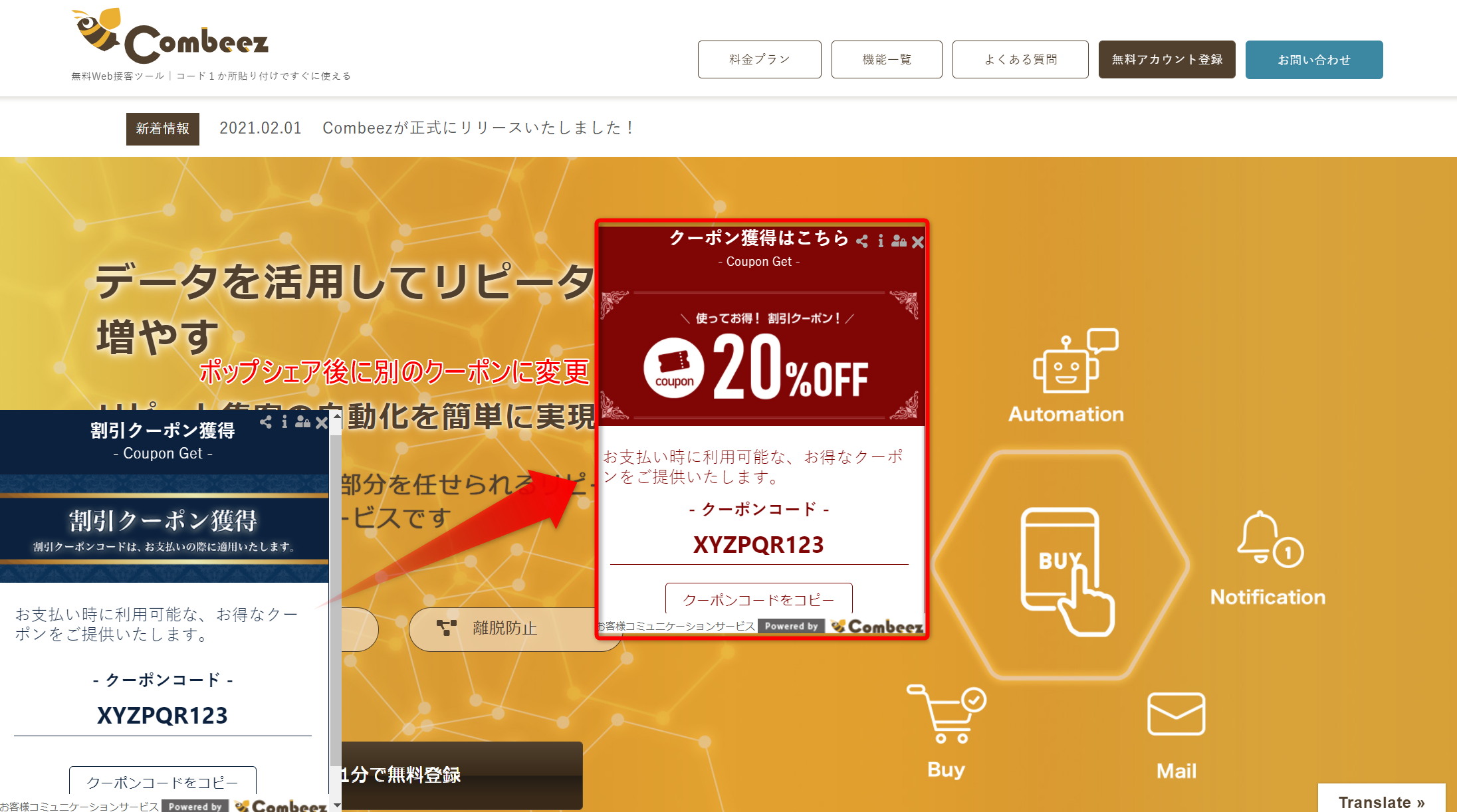Click 無料アカウント登録 button
The height and width of the screenshot is (812, 1457).
pos(1167,60)
